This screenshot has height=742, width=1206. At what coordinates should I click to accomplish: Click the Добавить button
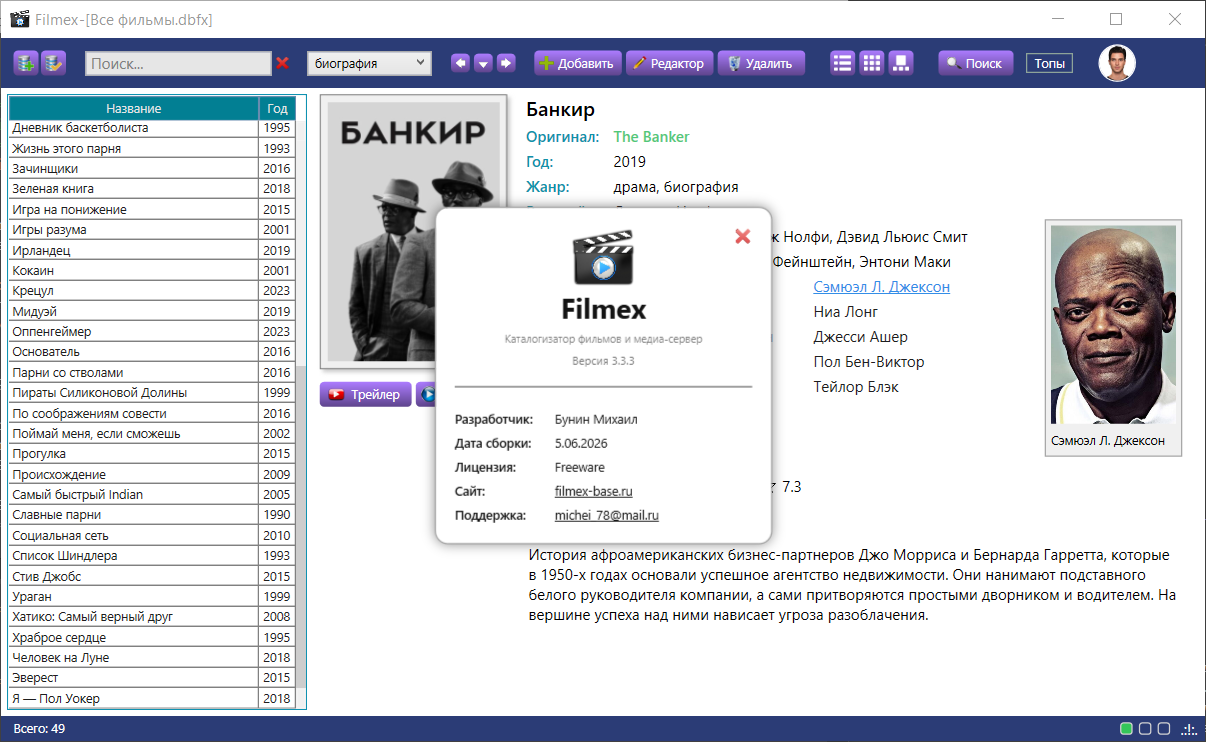(578, 63)
